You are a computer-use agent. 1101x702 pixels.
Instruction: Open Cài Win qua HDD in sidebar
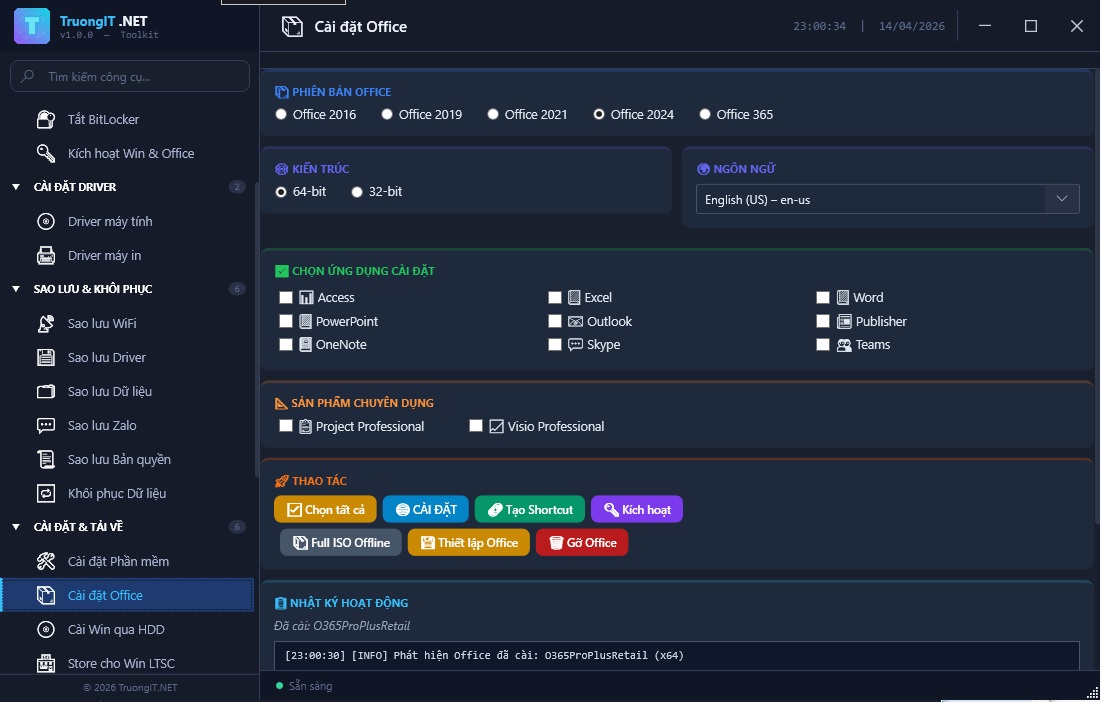[x=116, y=630]
